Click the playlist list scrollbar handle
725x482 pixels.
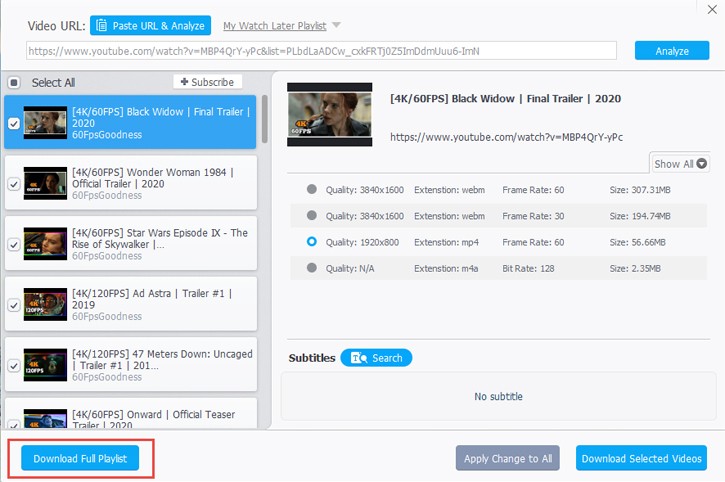point(264,119)
